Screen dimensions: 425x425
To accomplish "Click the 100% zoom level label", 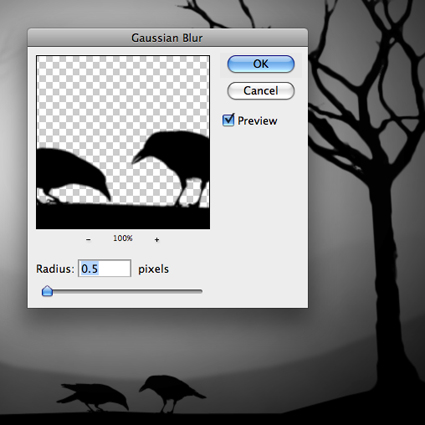I will click(x=123, y=238).
